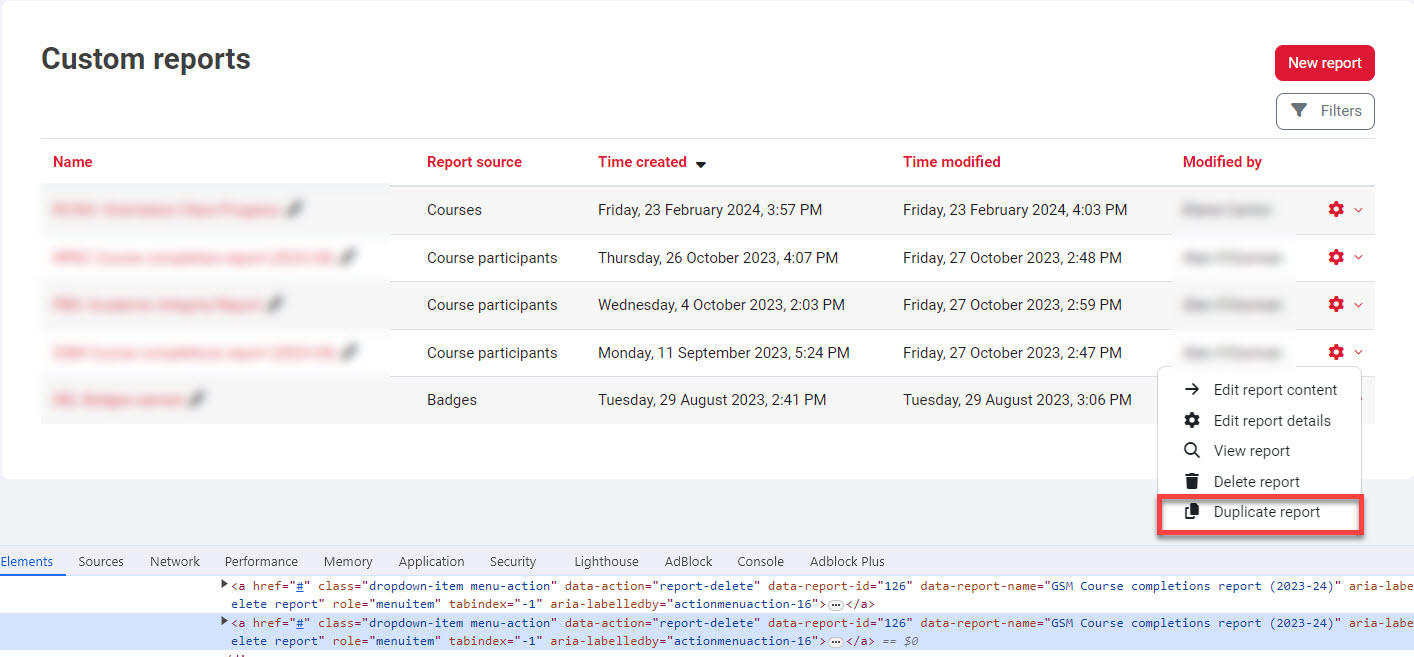Click the sort arrow next to Time created

point(701,164)
